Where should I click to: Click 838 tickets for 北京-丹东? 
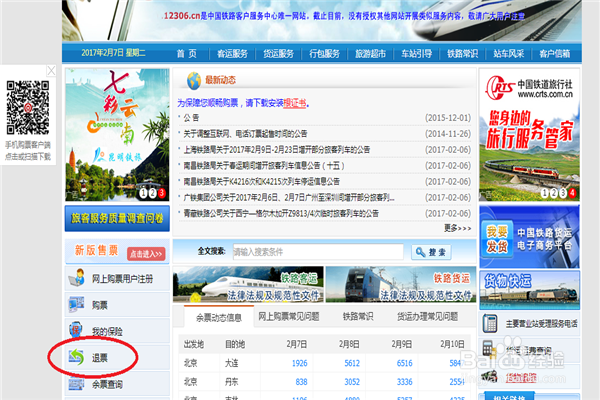301,382
